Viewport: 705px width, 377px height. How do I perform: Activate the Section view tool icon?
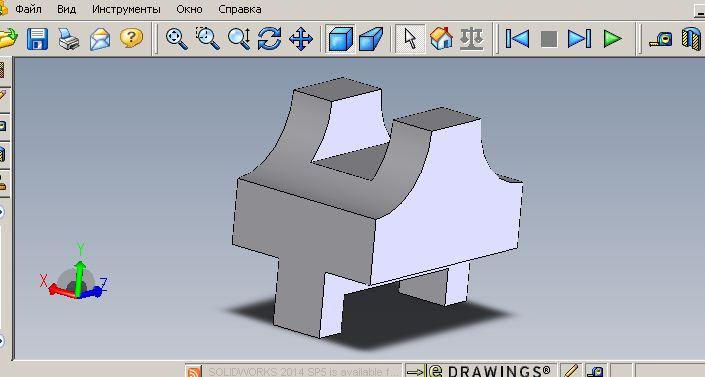[x=692, y=39]
